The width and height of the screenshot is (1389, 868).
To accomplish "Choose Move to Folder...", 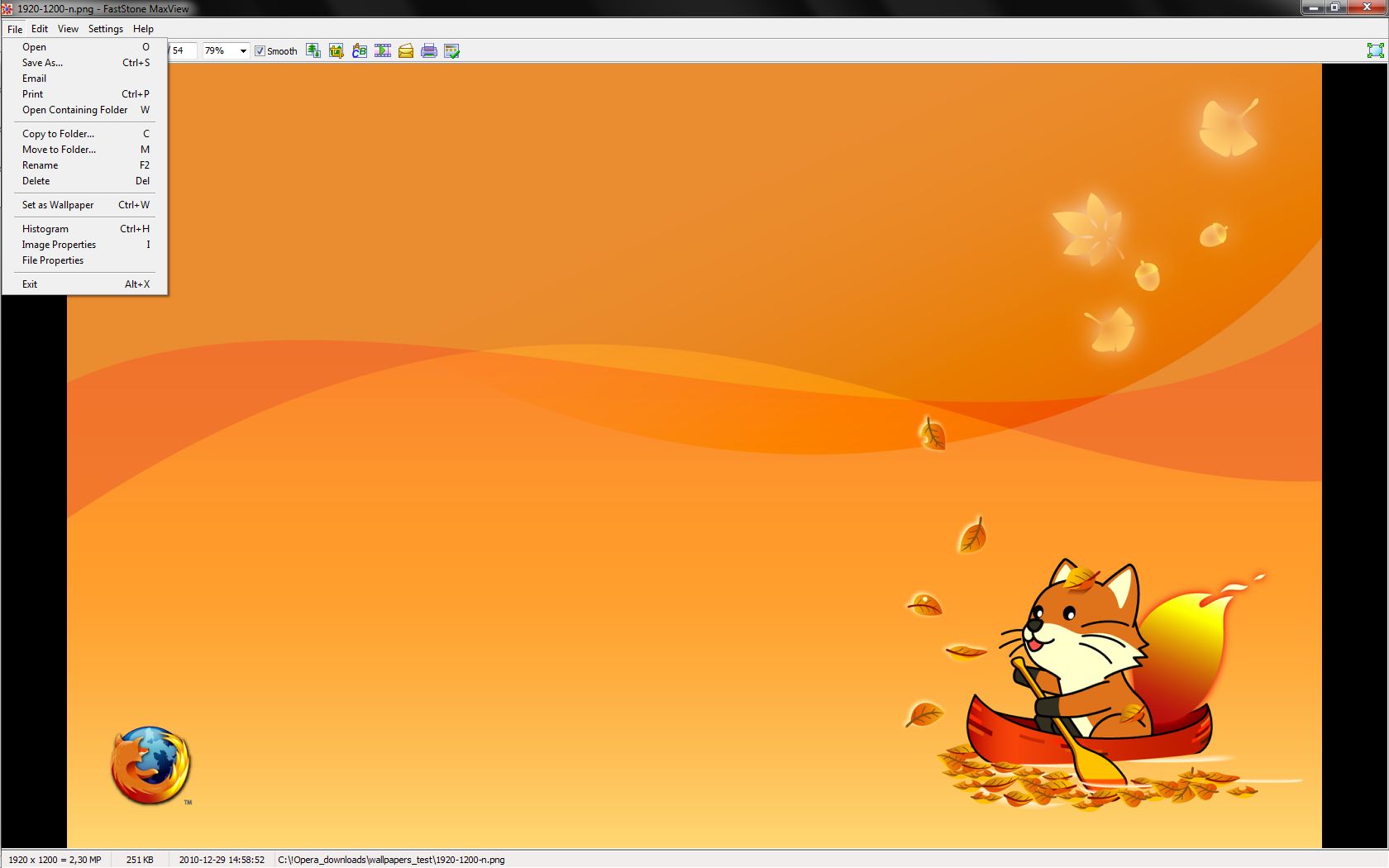I will [x=84, y=150].
